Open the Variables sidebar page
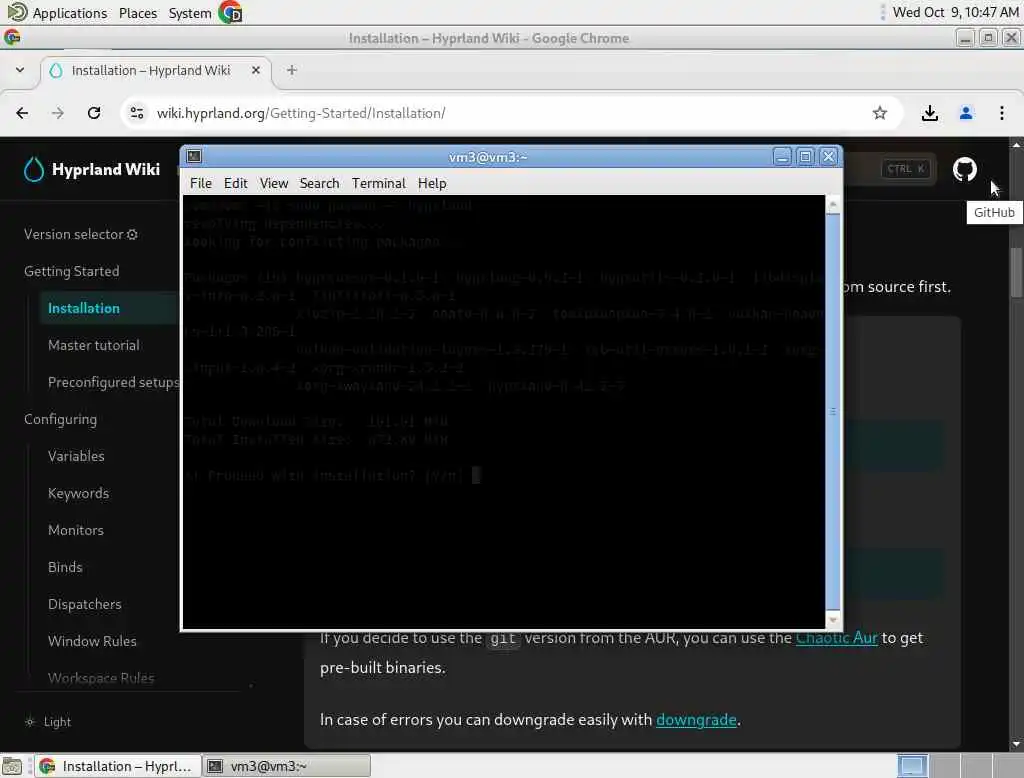The image size is (1024, 778). click(x=76, y=456)
